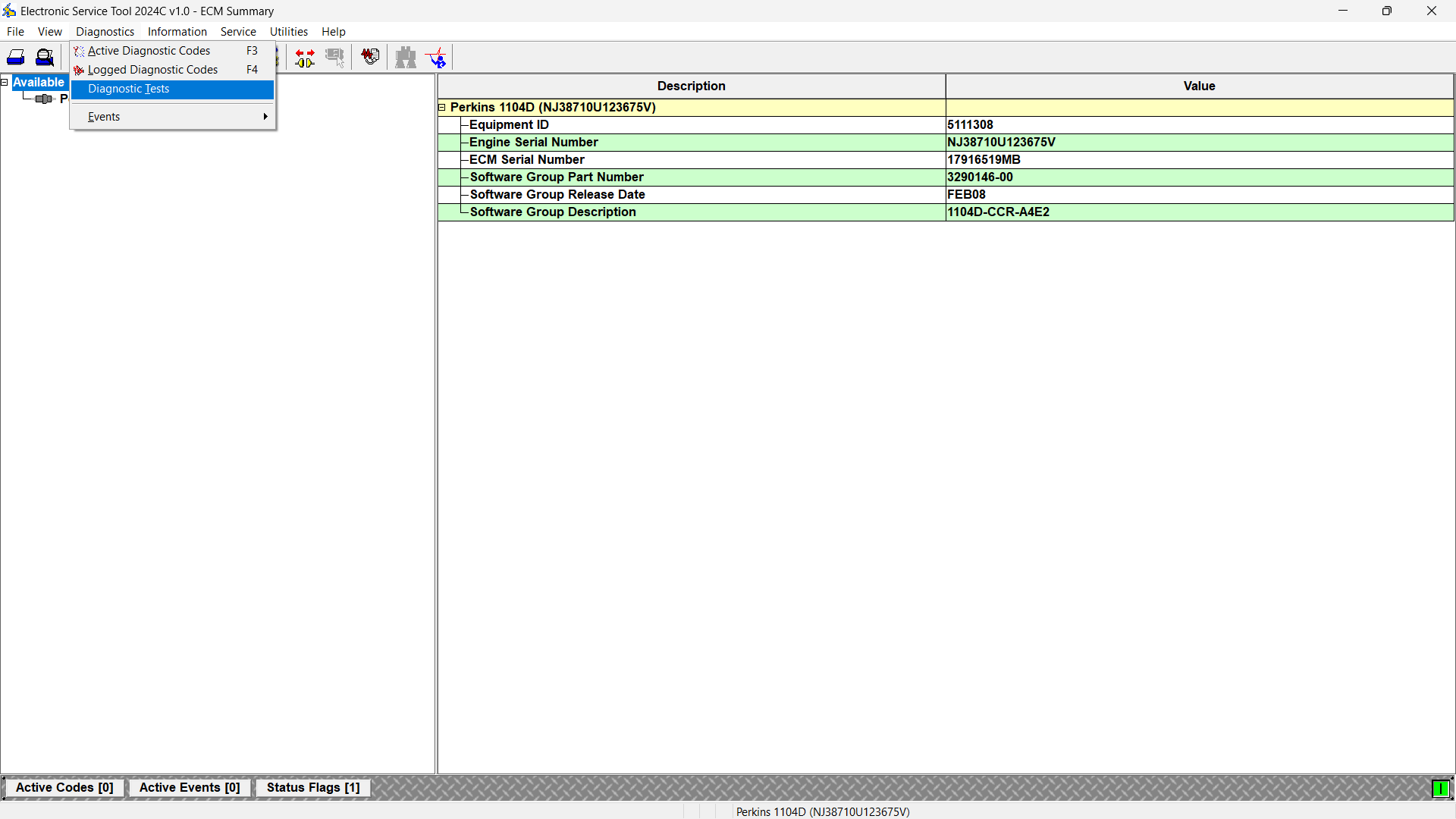
Task: Click the blue technician graph icon
Action: [437, 58]
